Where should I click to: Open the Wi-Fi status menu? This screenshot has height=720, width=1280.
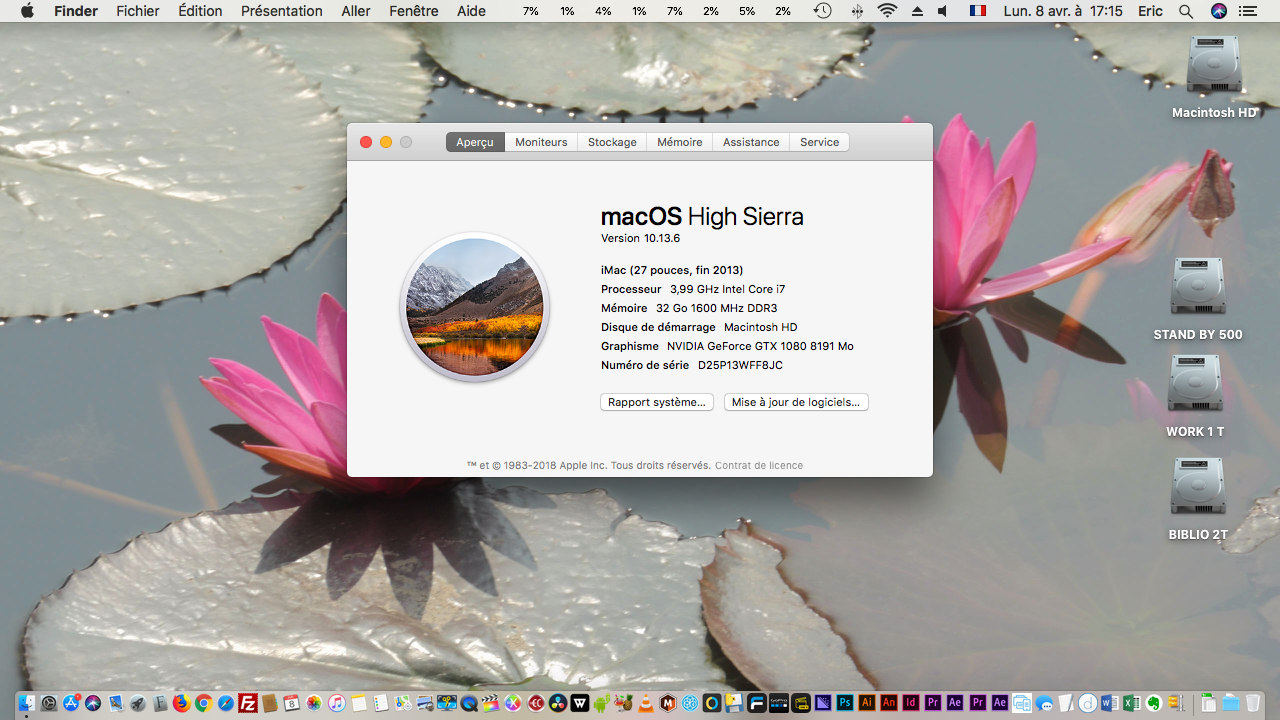[x=887, y=11]
